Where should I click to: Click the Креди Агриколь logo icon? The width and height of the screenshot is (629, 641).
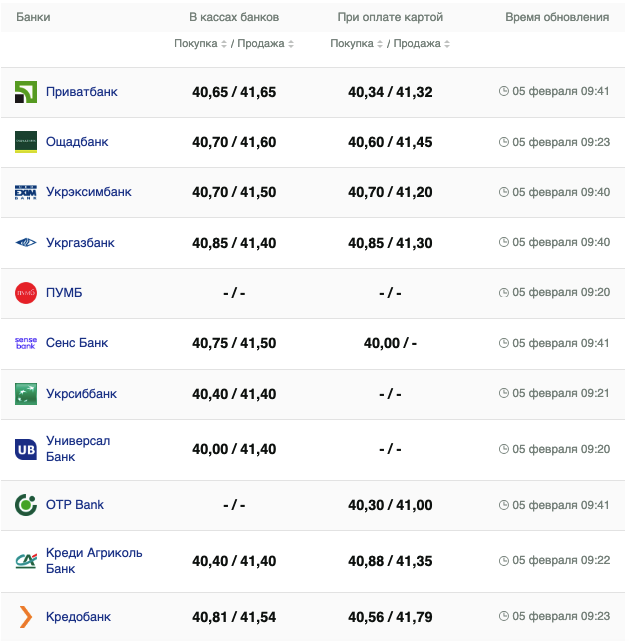26,561
